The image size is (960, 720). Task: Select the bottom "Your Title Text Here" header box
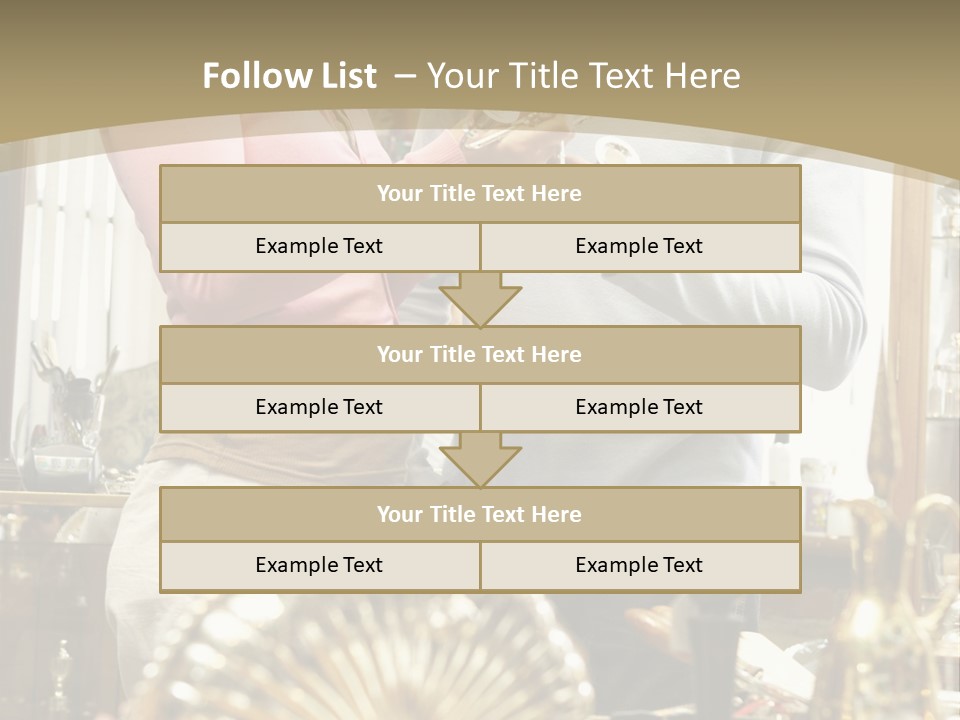click(x=480, y=514)
